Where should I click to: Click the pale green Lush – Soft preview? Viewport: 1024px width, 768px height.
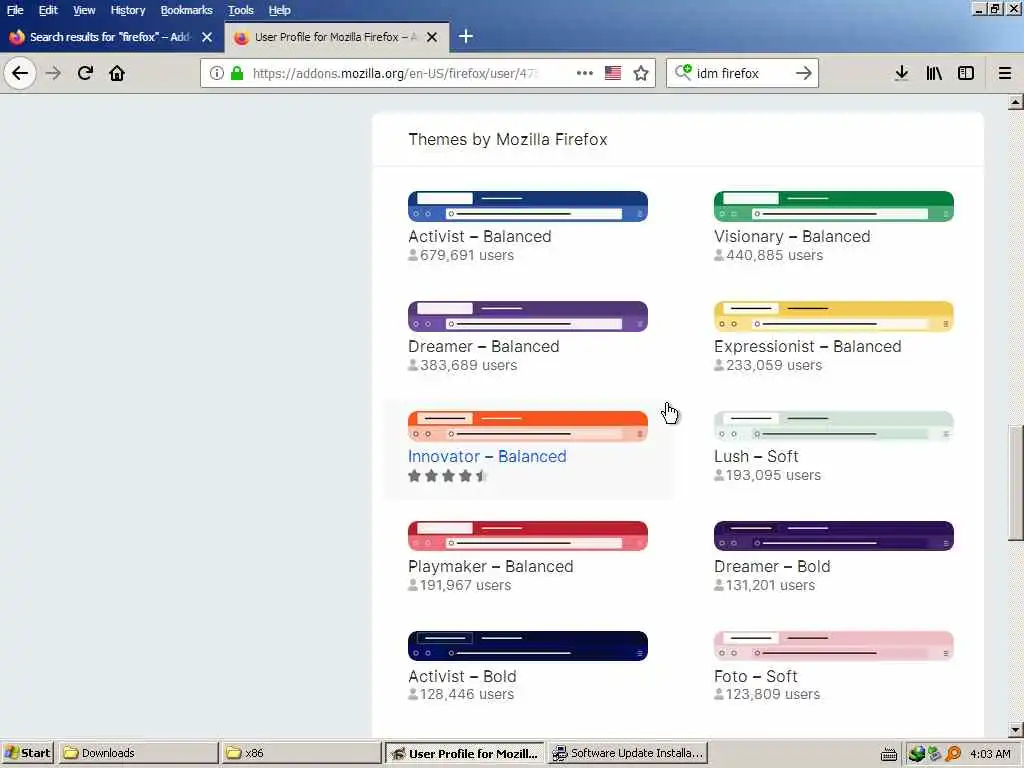tap(833, 426)
